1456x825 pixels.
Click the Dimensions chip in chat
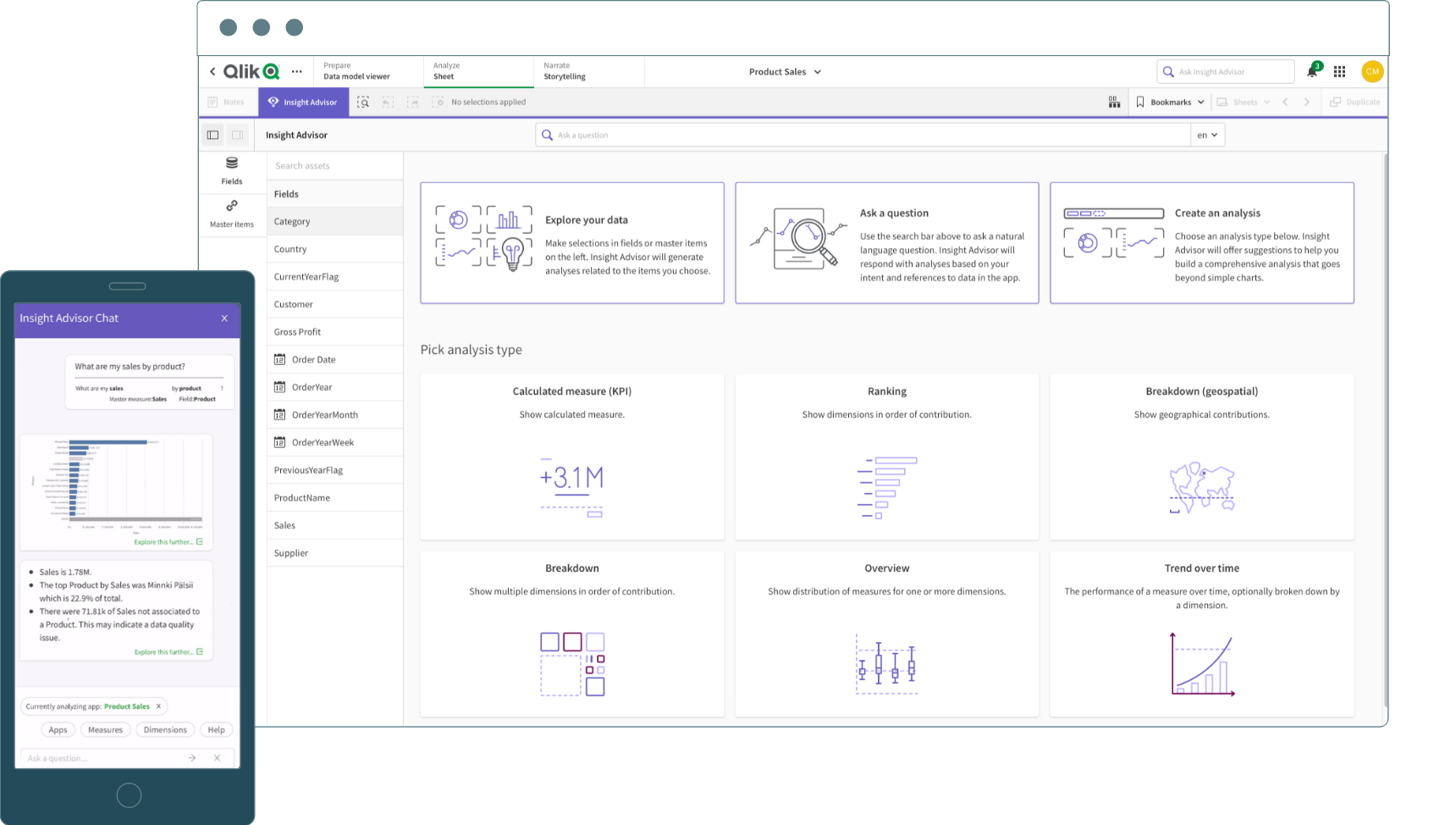tap(165, 730)
